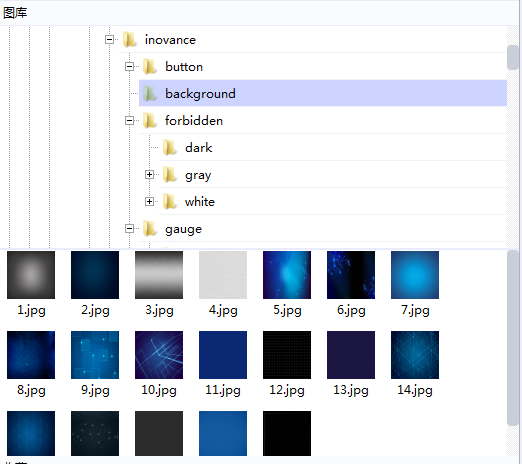This screenshot has width=522, height=464.
Task: Select the gray tree label
Action: [198, 175]
